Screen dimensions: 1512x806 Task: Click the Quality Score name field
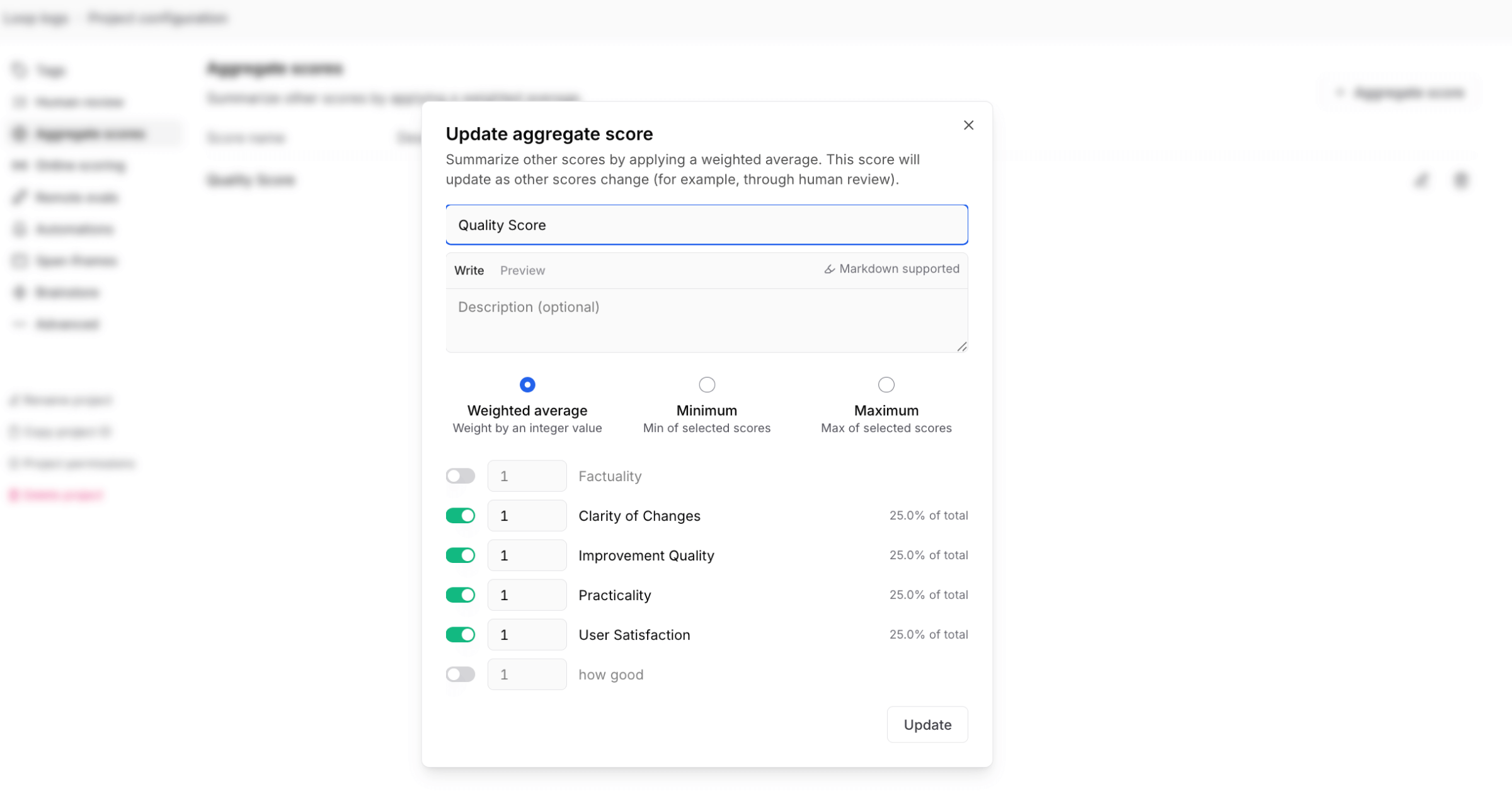706,225
